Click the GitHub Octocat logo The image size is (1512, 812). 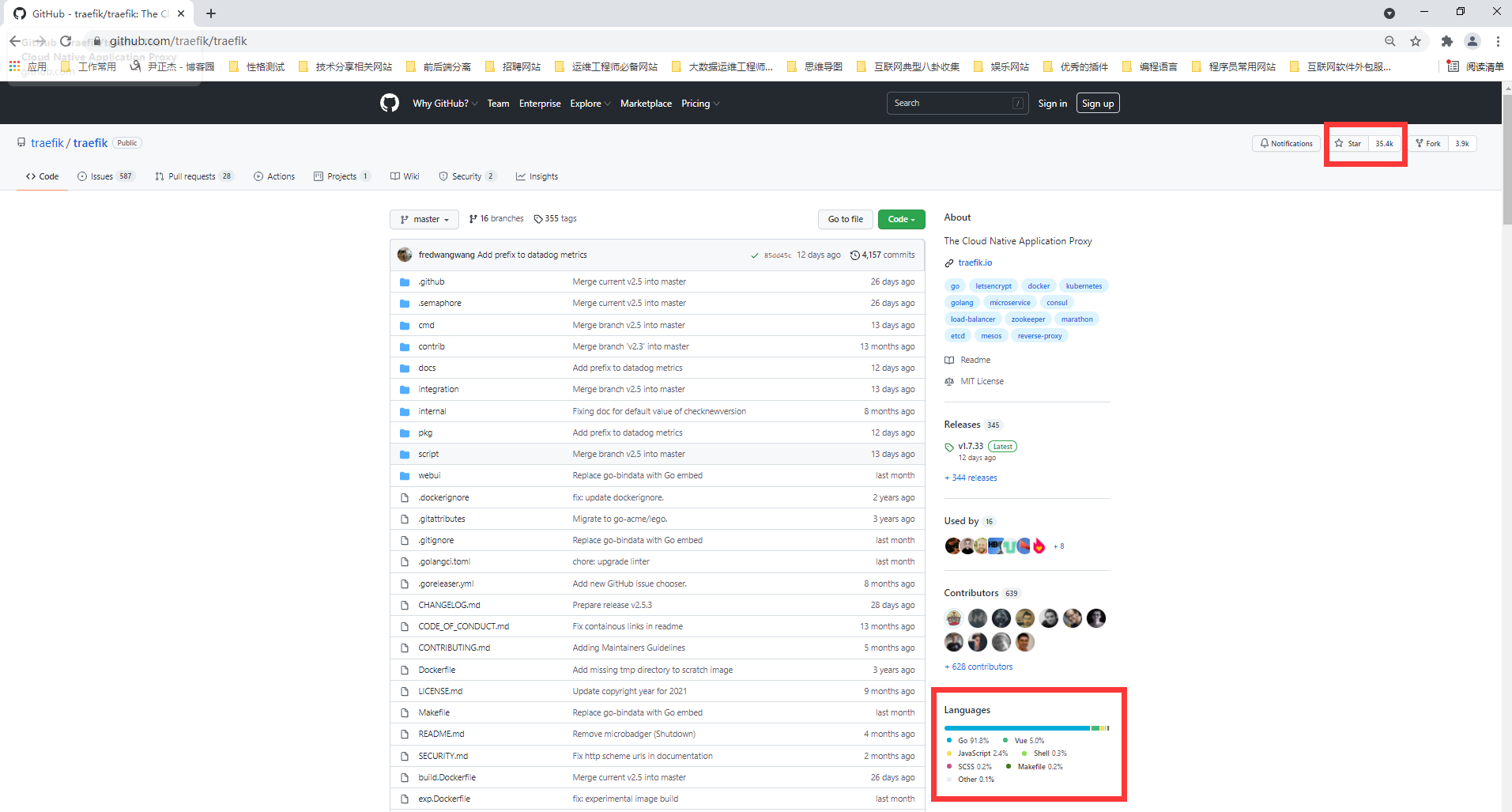390,103
